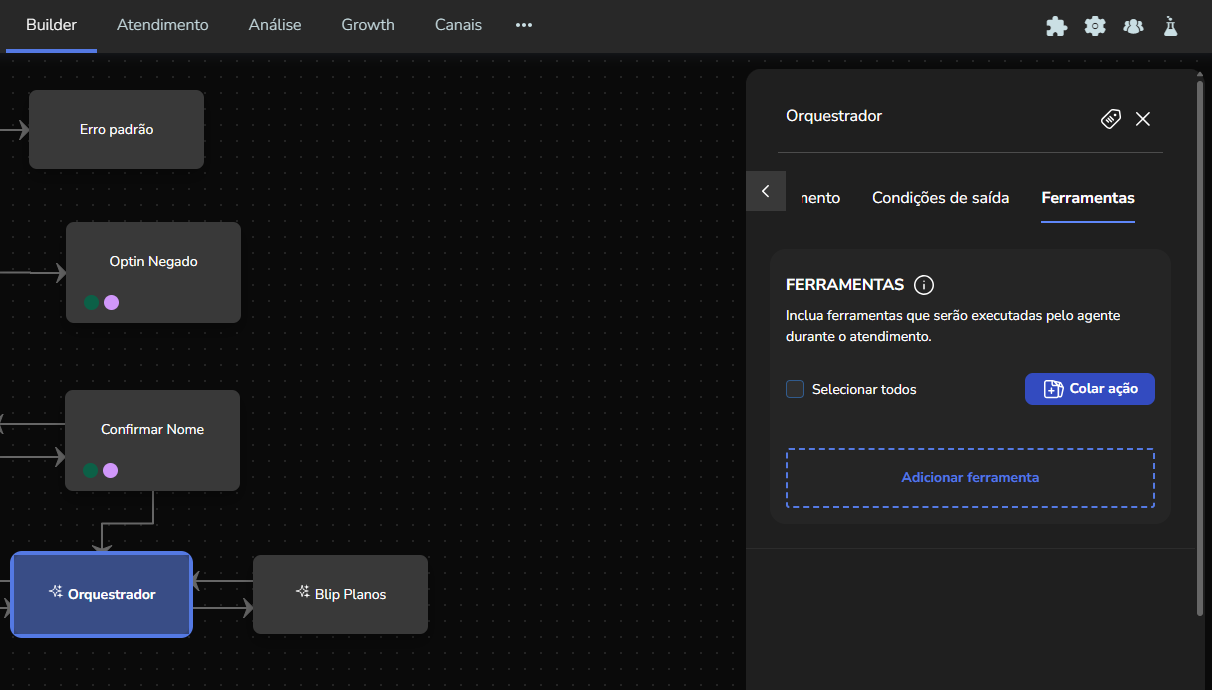Image resolution: width=1212 pixels, height=690 pixels.
Task: Open the team members icon
Action: [1133, 26]
